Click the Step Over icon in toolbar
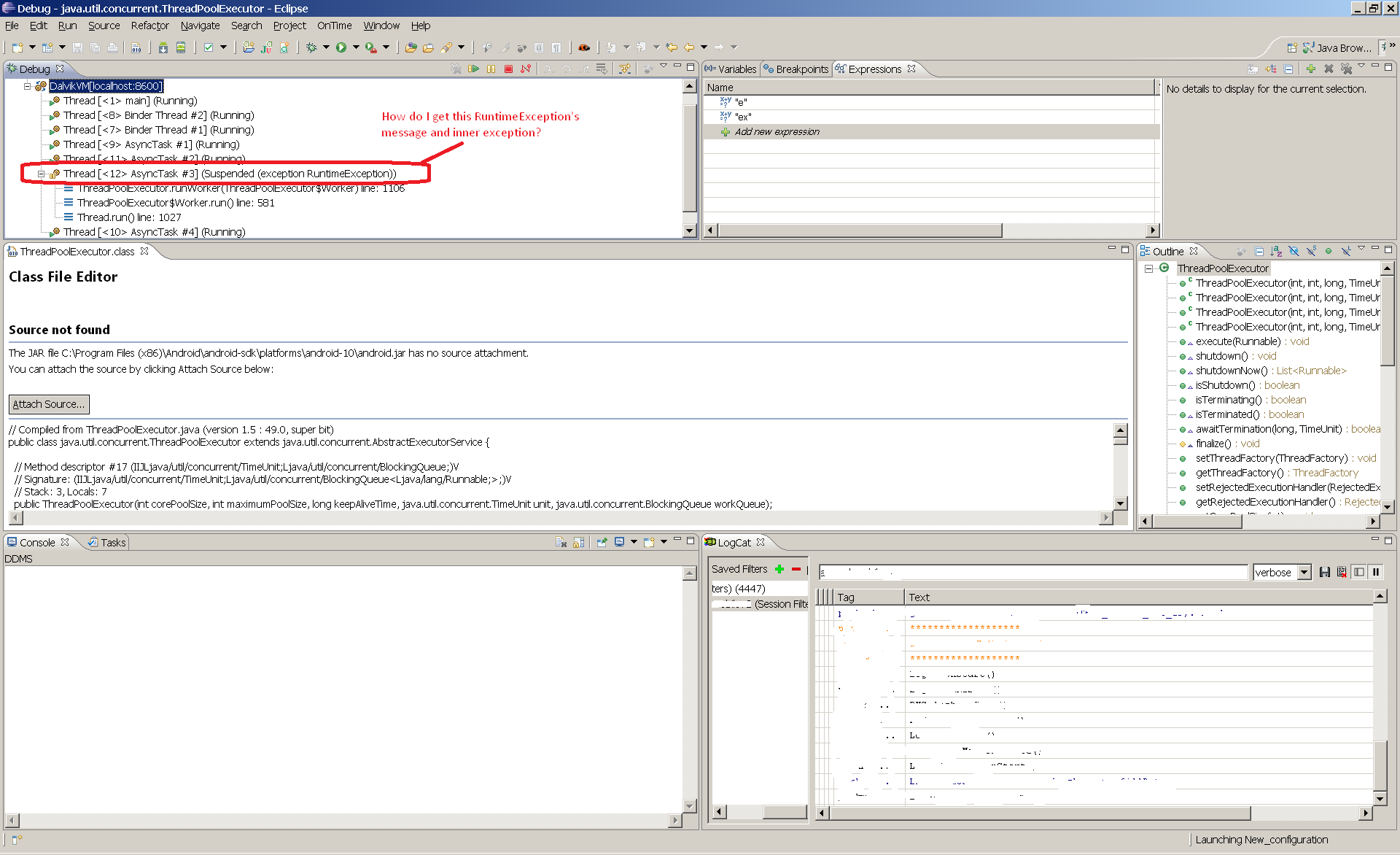This screenshot has width=1400, height=855. (x=565, y=69)
